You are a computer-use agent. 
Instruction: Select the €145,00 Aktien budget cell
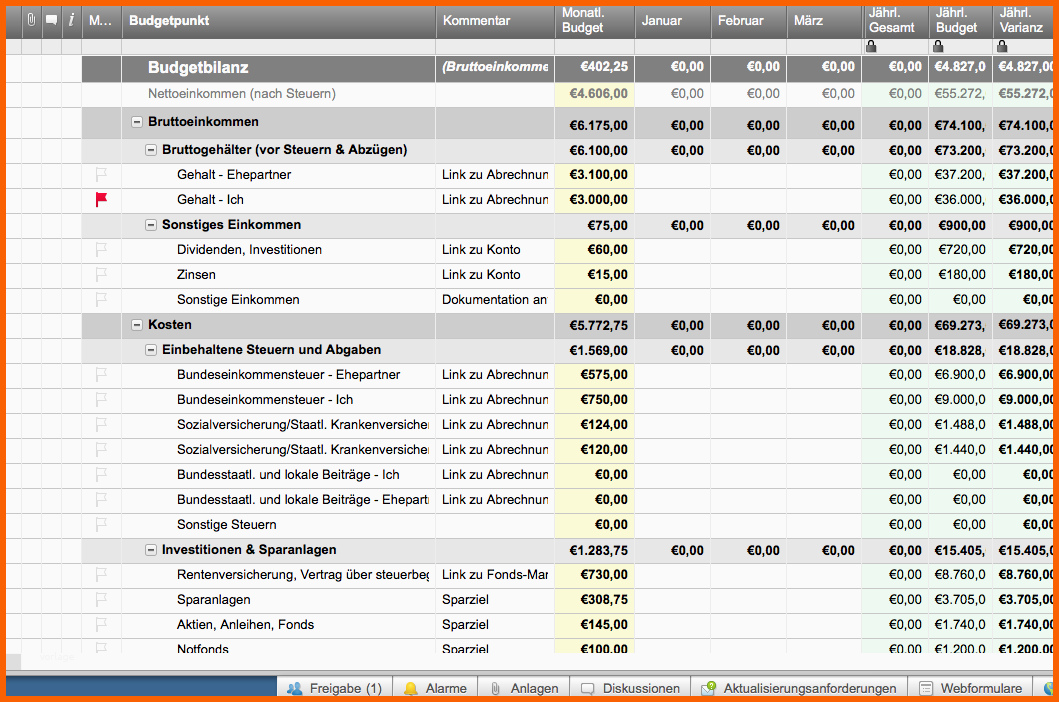pyautogui.click(x=594, y=625)
